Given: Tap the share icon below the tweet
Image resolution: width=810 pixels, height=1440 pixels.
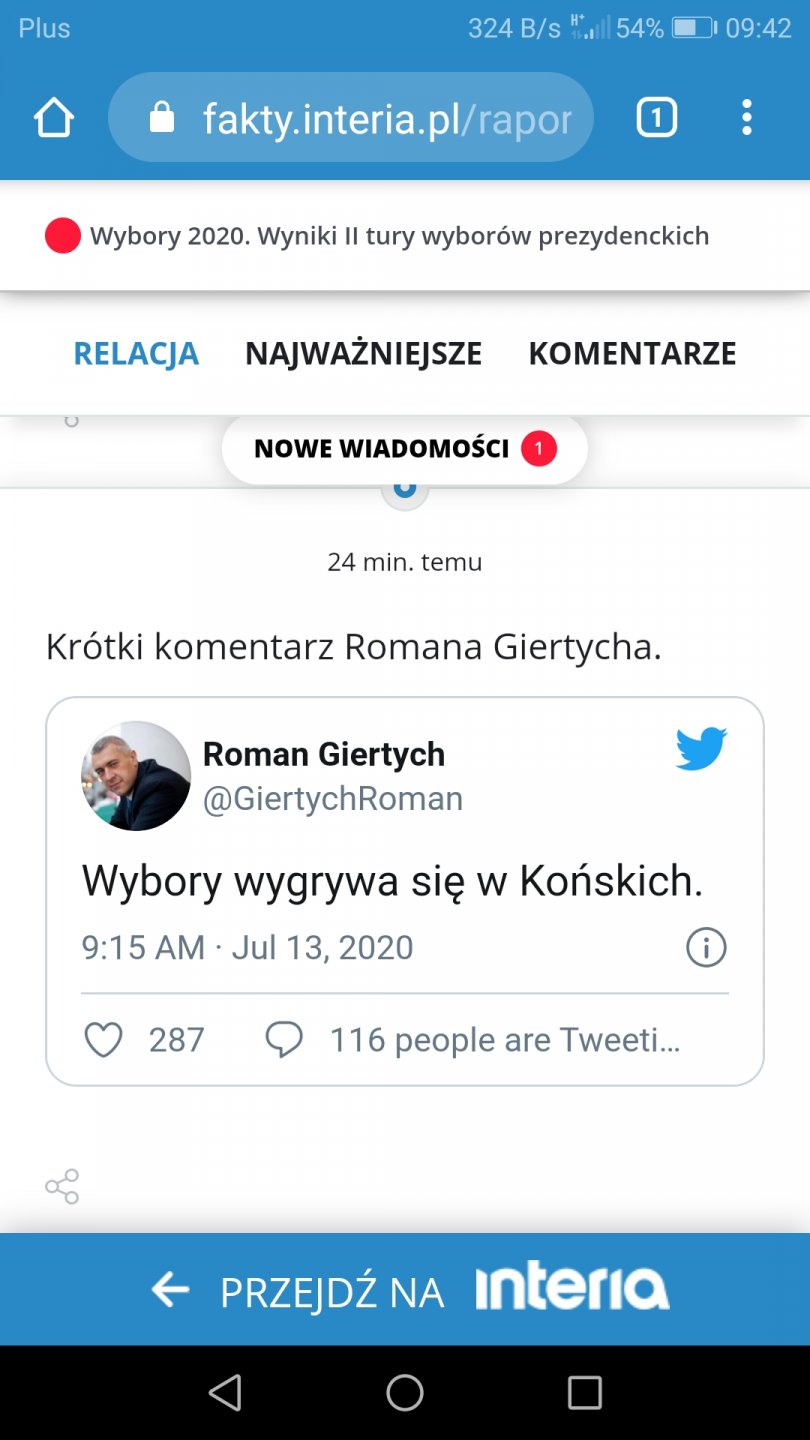Looking at the screenshot, I should (x=62, y=1186).
